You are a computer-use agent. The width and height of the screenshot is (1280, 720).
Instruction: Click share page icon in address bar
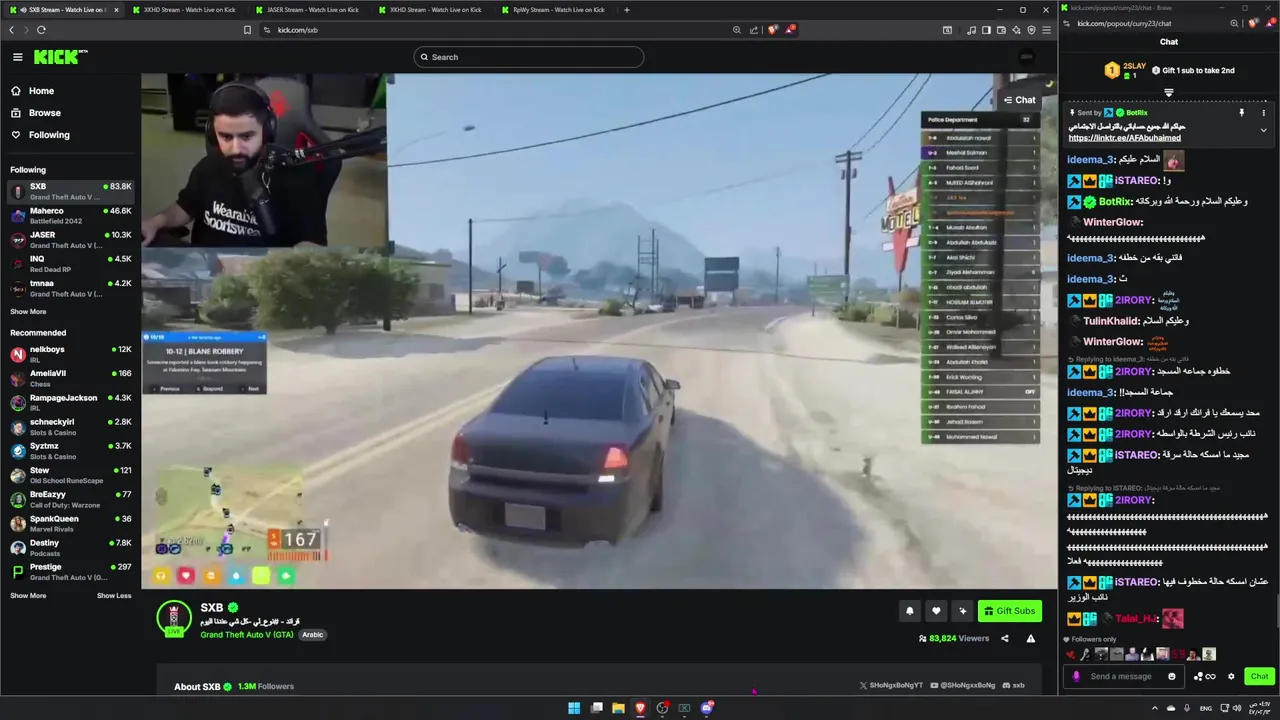[x=755, y=30]
